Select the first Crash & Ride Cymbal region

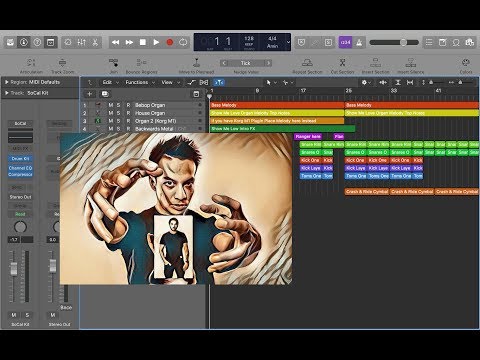(x=367, y=192)
